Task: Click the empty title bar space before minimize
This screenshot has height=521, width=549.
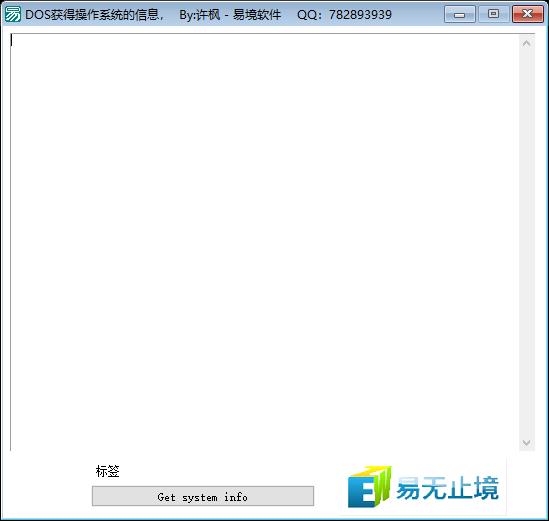Action: 417,15
